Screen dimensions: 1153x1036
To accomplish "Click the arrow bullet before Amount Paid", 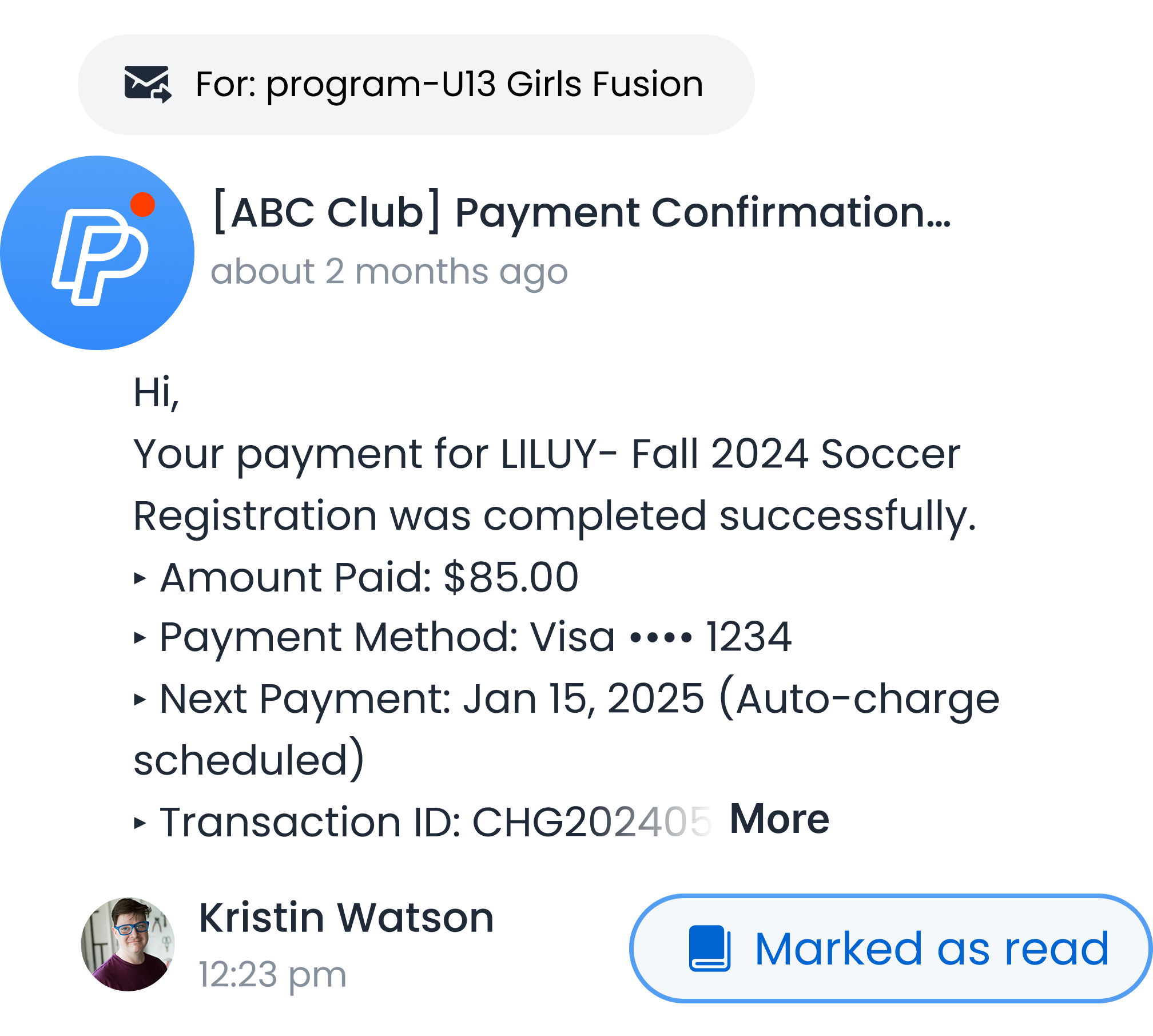I will click(x=140, y=578).
